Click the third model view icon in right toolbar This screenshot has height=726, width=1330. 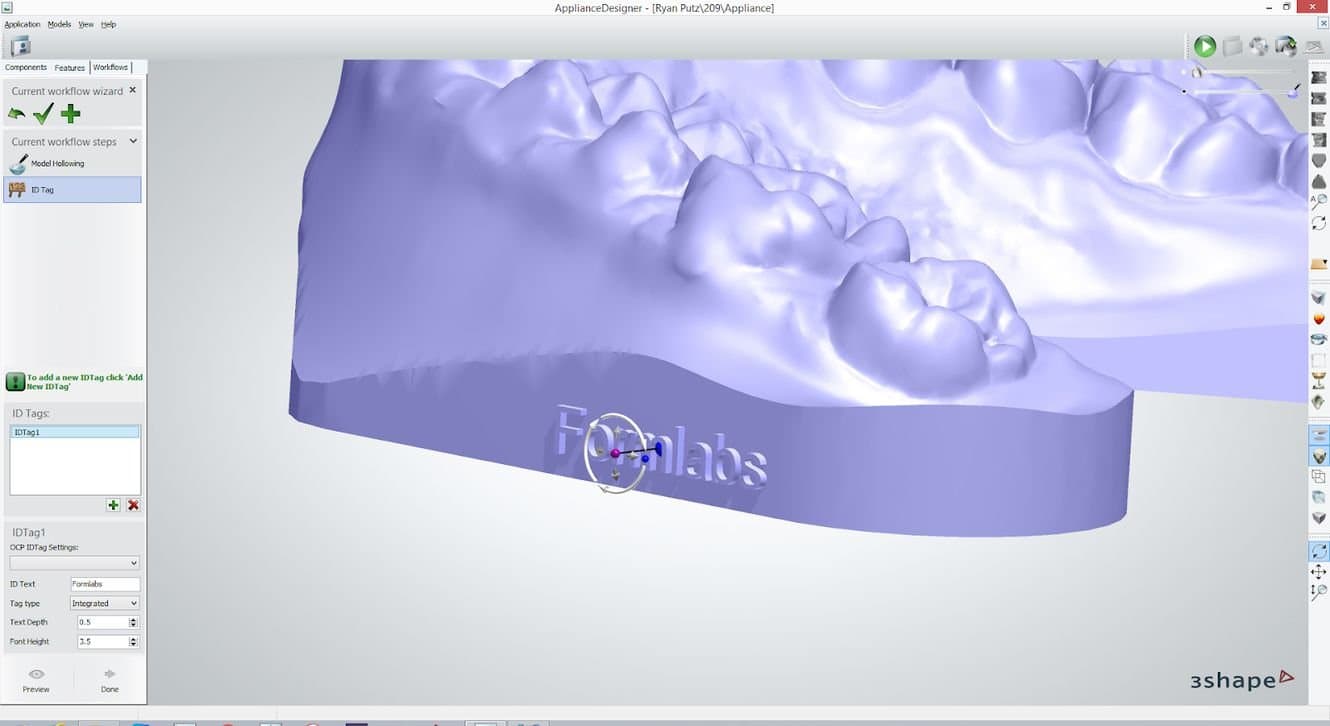point(1319,119)
